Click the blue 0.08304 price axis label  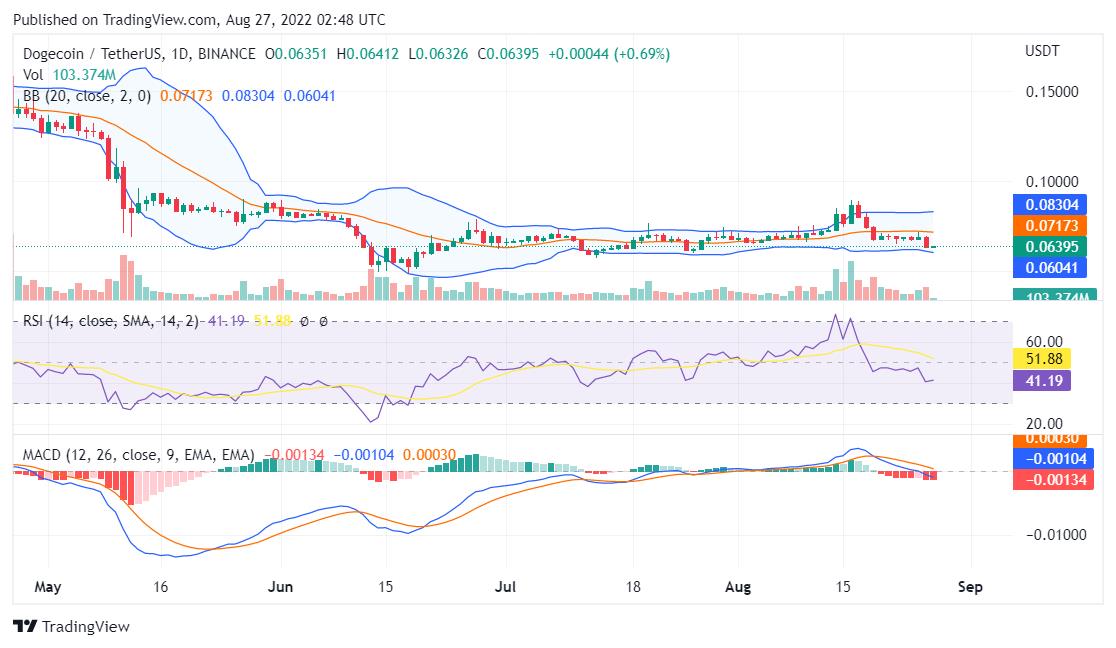point(1050,205)
